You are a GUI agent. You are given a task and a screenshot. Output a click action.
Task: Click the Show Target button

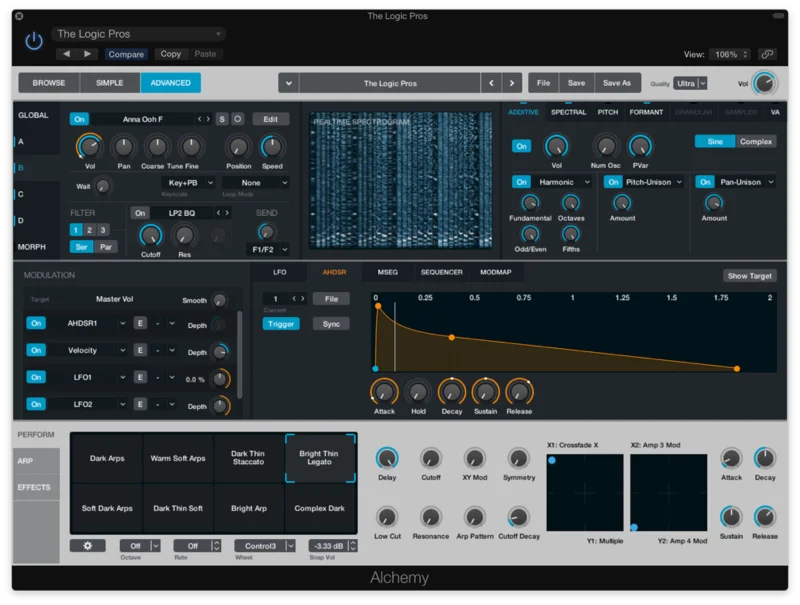tap(749, 276)
